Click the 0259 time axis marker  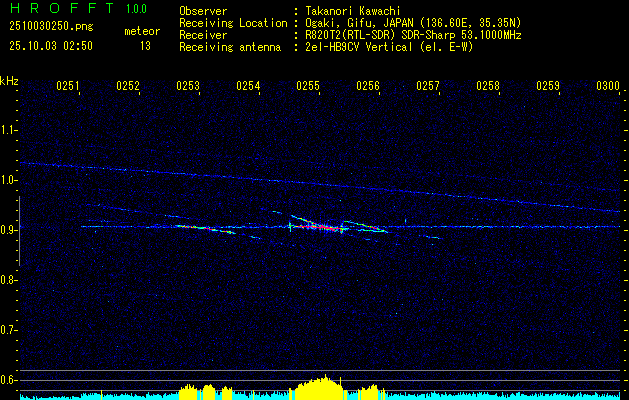click(548, 86)
